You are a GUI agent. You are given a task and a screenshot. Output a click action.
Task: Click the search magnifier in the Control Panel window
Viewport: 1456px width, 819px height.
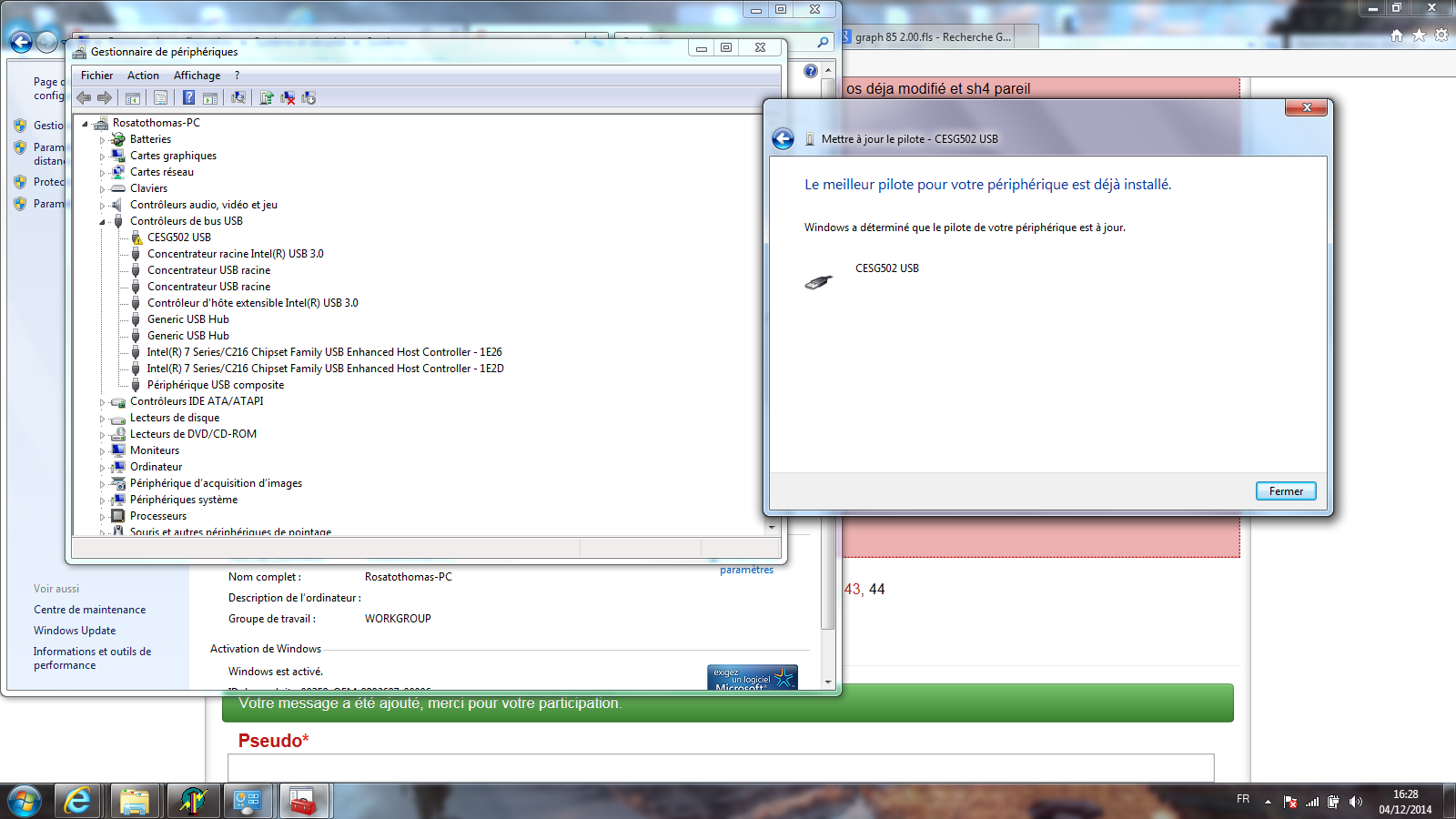click(823, 42)
